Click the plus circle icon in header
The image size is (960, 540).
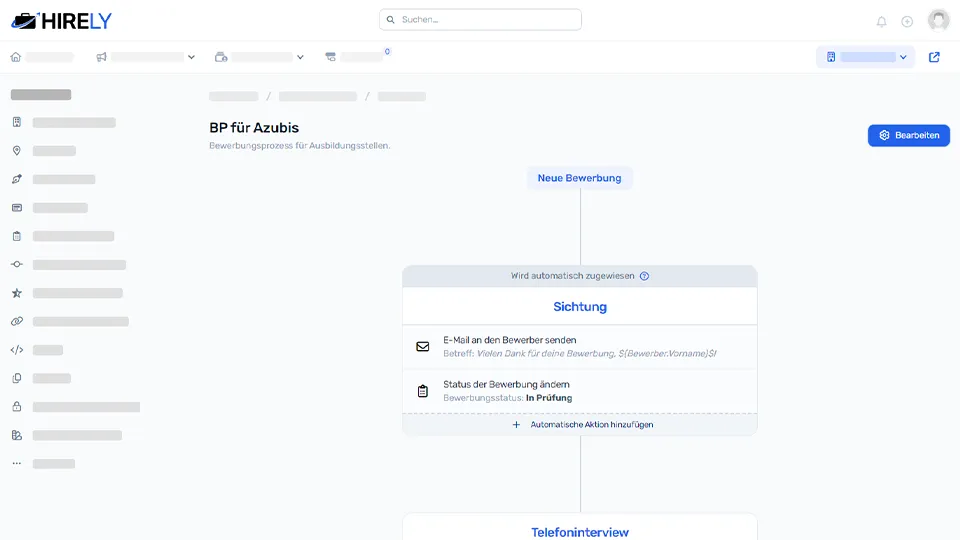(907, 21)
